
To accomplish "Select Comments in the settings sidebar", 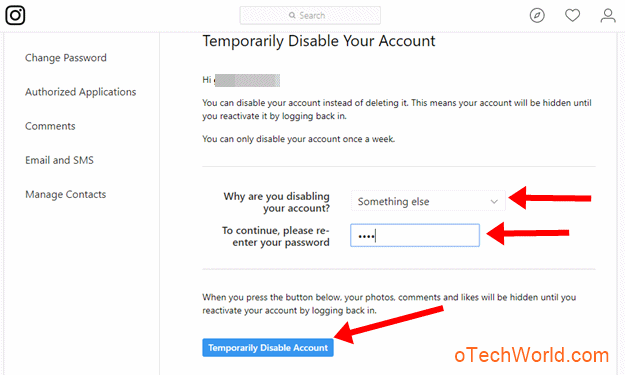I will coord(50,126).
